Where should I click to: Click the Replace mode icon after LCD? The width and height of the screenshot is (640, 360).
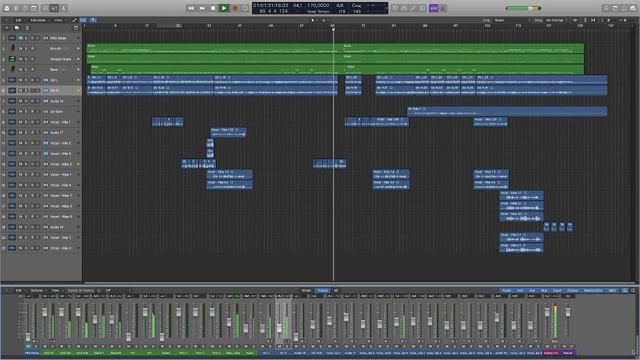395,8
